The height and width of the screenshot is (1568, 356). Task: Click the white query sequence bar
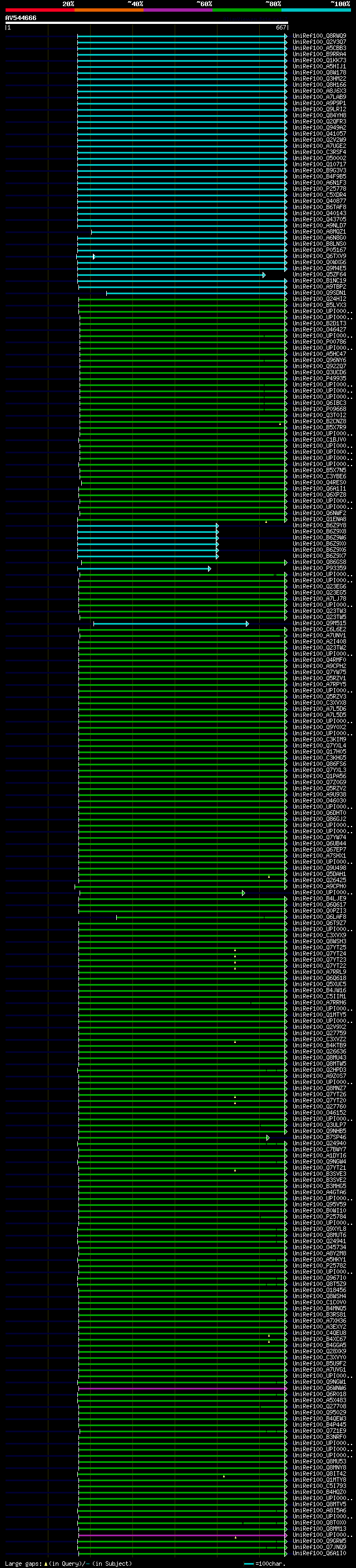point(147,22)
